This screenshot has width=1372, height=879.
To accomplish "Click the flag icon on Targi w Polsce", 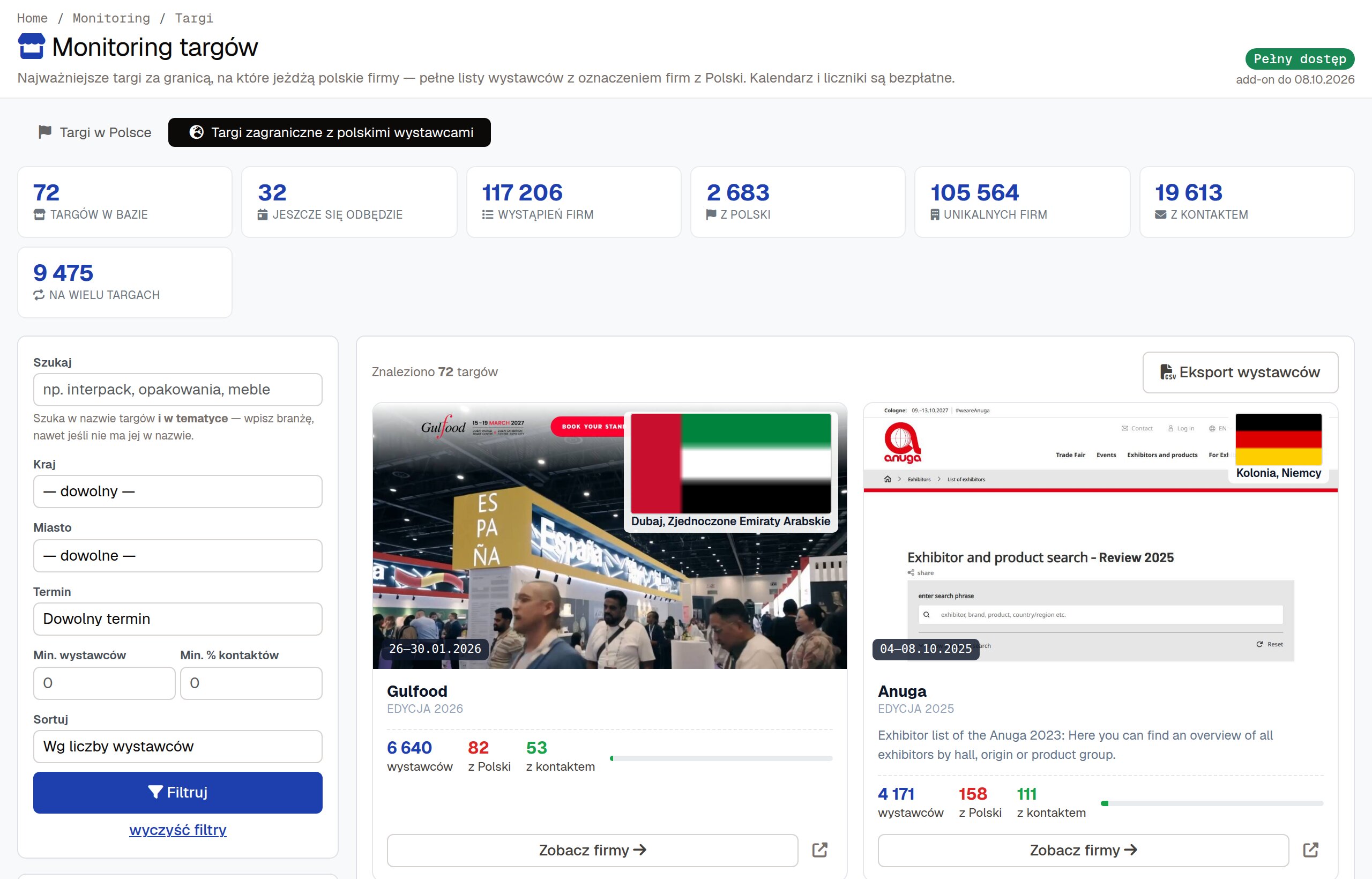I will coord(45,132).
